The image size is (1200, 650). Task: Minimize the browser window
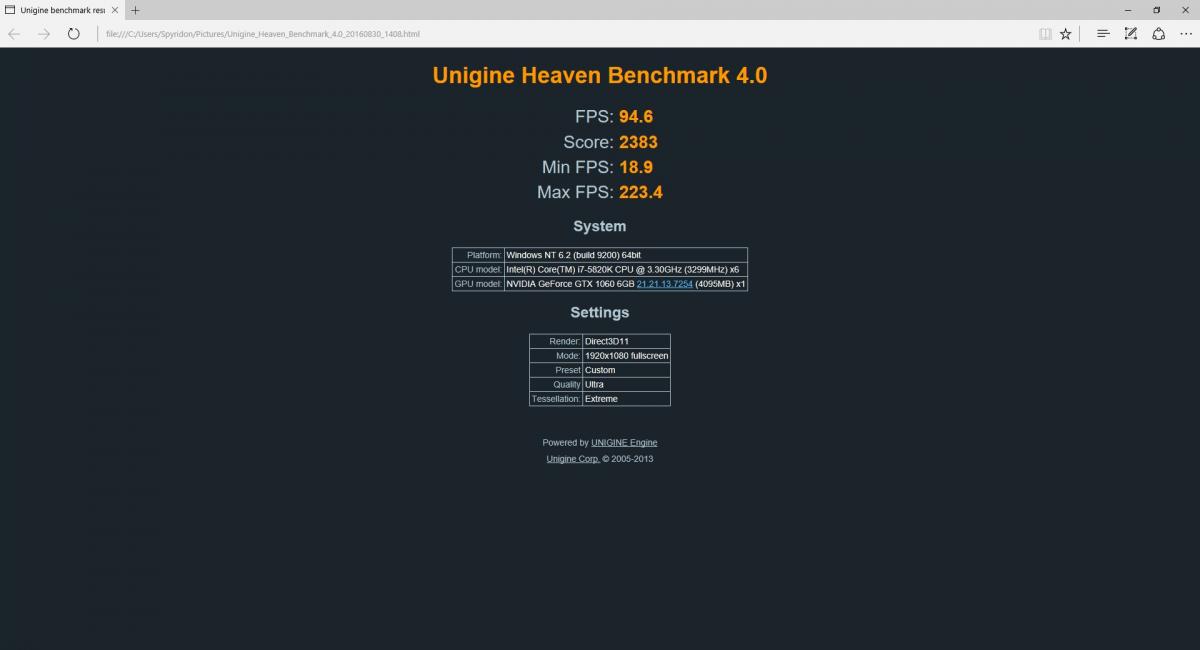pyautogui.click(x=1127, y=10)
